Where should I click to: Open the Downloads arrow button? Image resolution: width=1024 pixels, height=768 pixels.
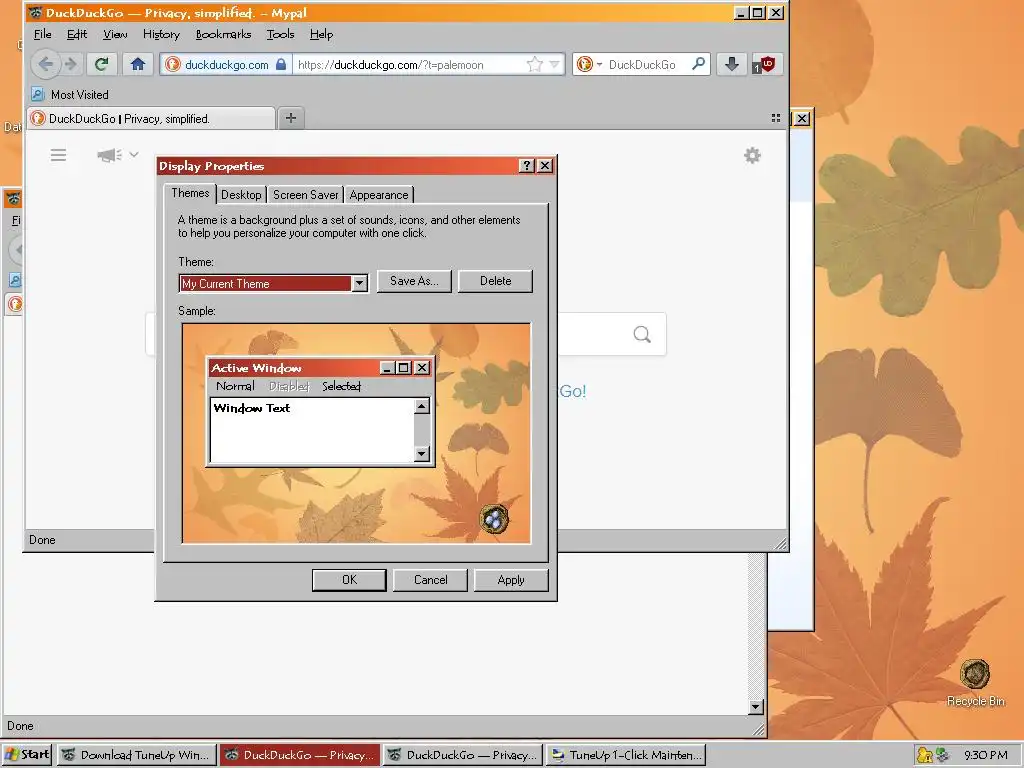[x=731, y=64]
